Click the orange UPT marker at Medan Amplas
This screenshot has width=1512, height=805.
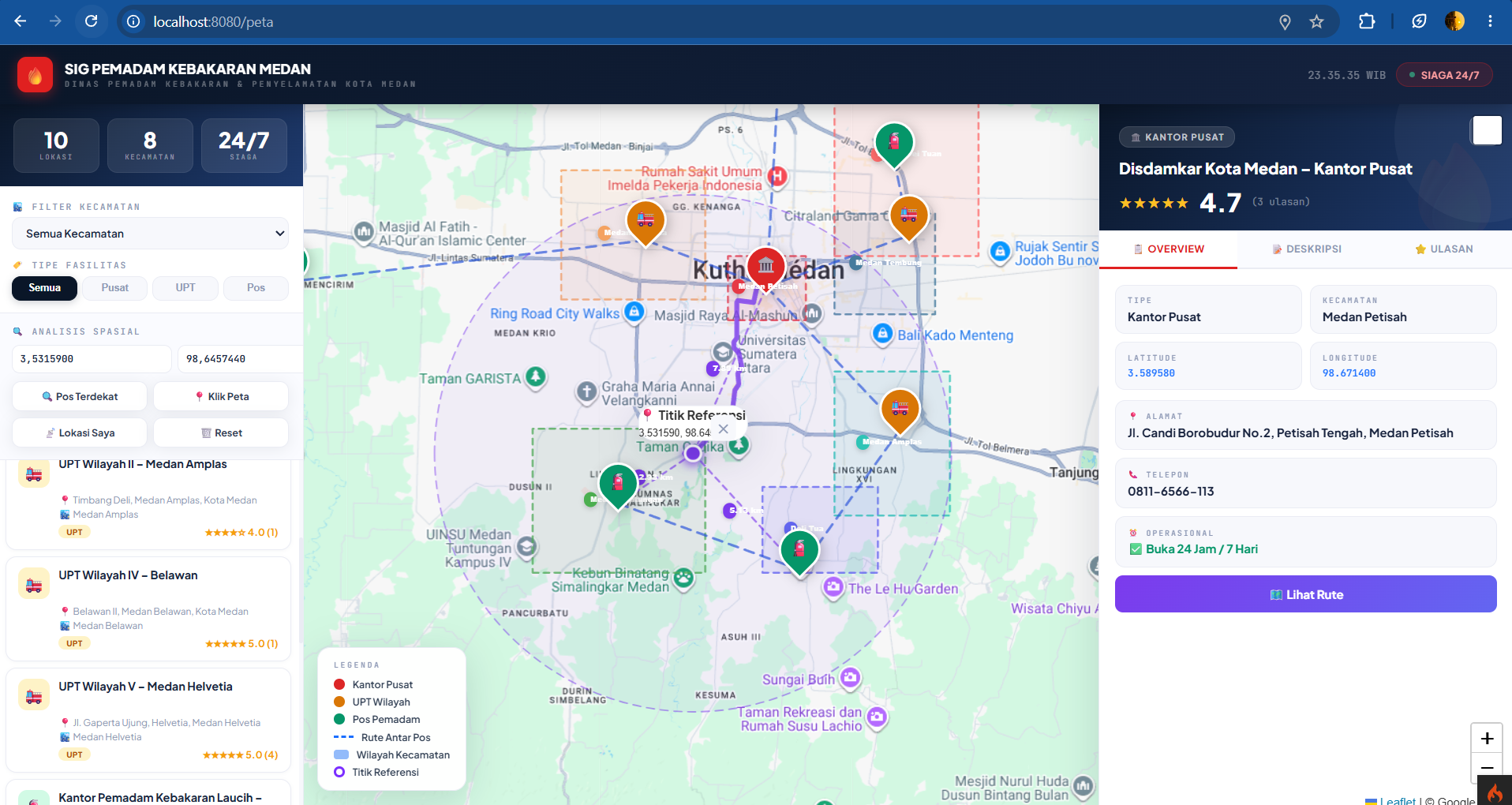click(900, 410)
